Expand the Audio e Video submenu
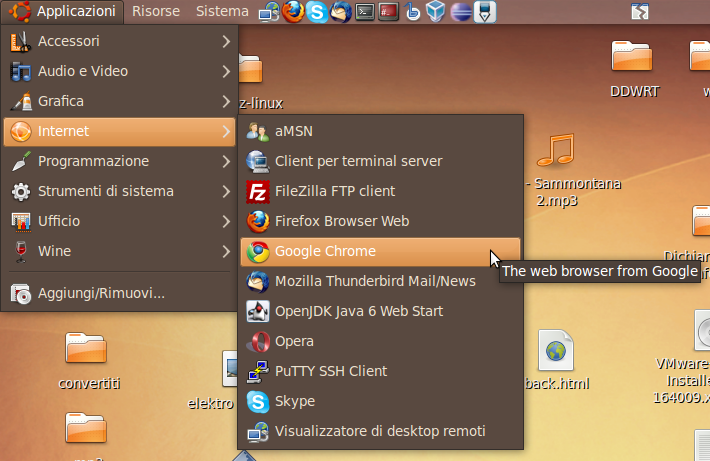Screen dimensions: 710x461 tap(120, 71)
